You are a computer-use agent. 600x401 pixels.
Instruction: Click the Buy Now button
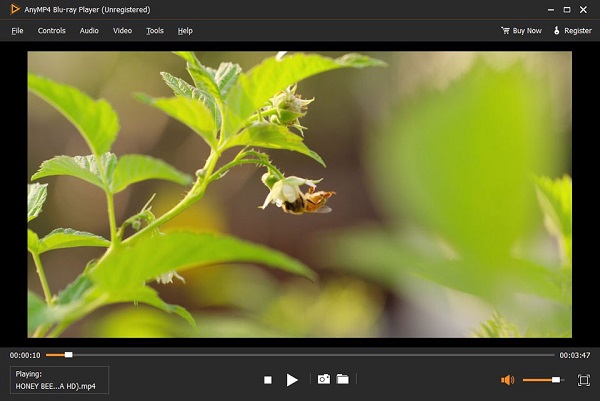(521, 31)
